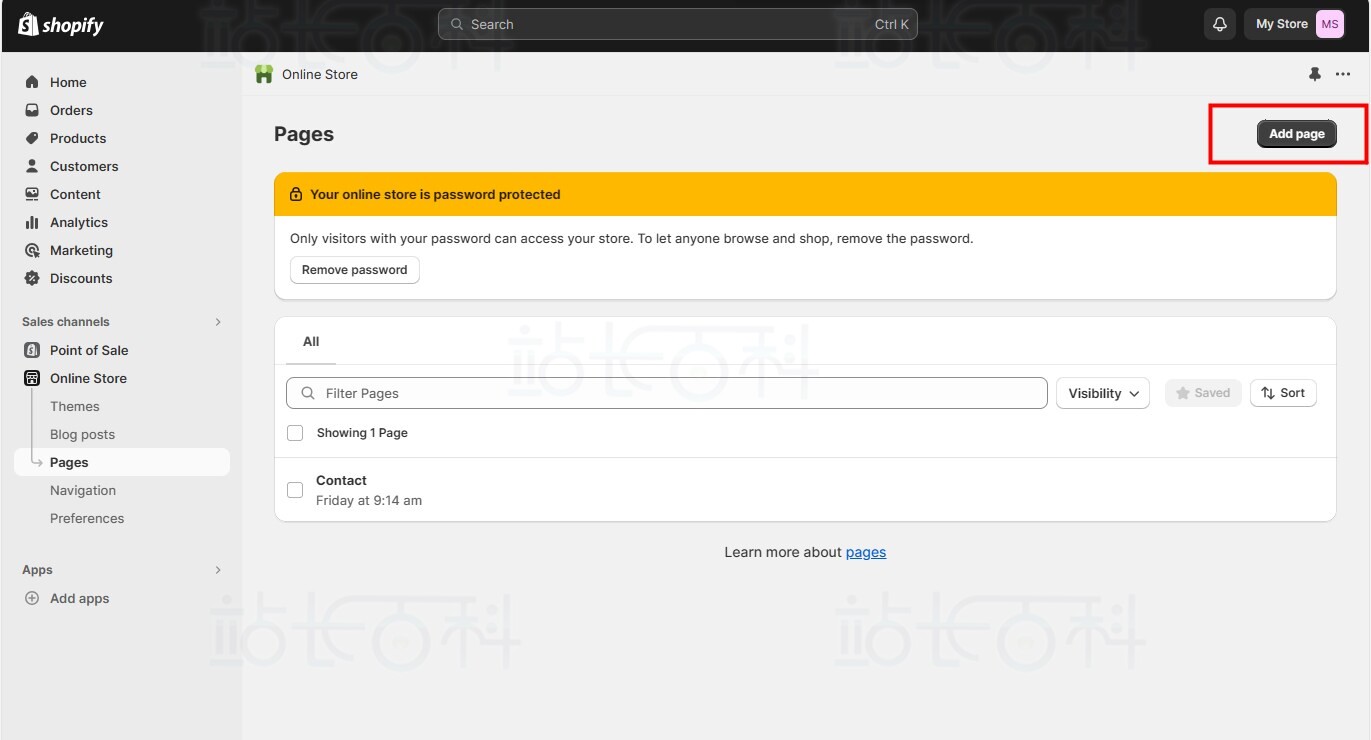Follow the 'pages' learn more link
Viewport: 1371px width, 740px height.
[865, 552]
